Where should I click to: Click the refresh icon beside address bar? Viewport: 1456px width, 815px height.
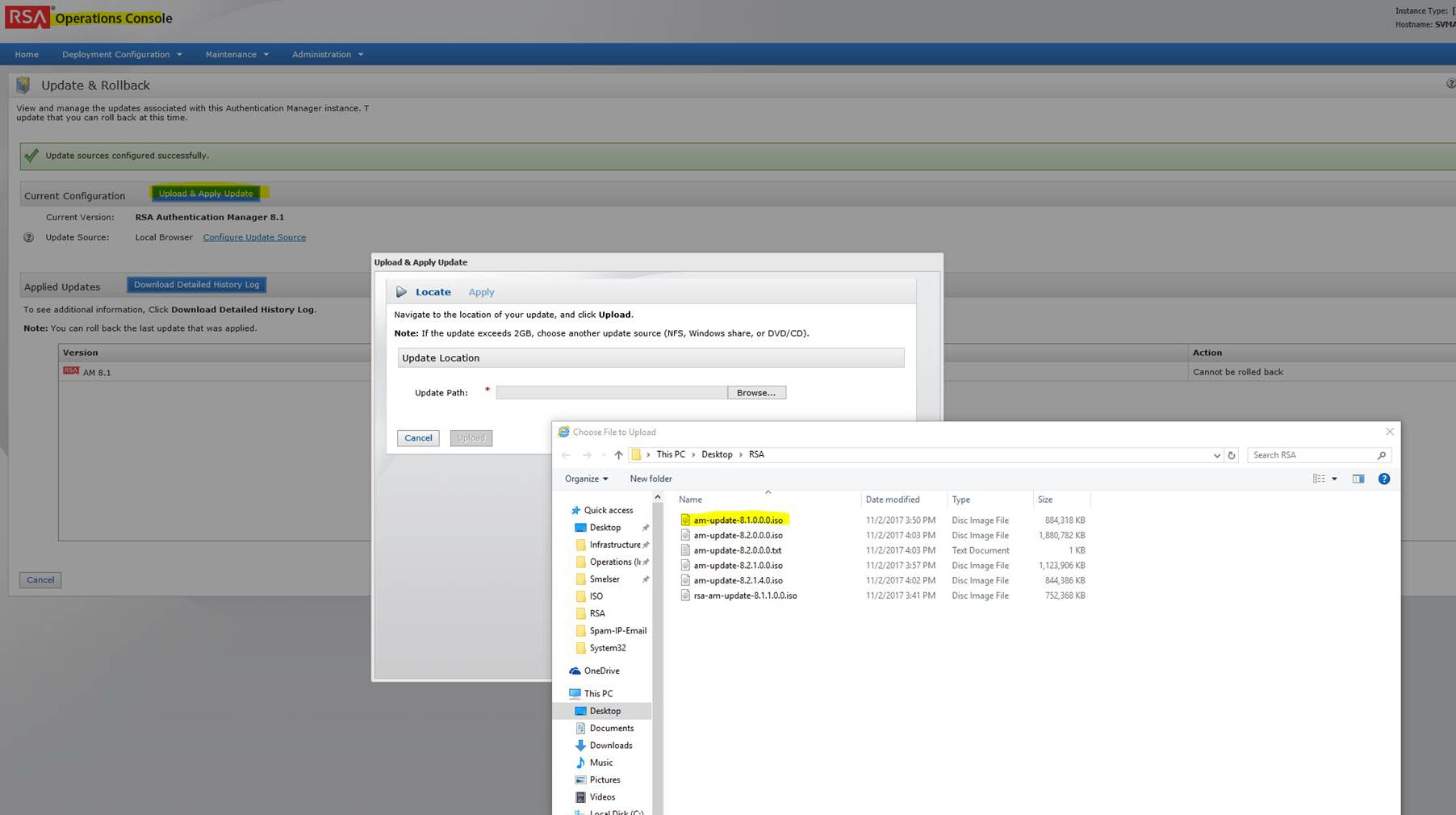[x=1232, y=455]
